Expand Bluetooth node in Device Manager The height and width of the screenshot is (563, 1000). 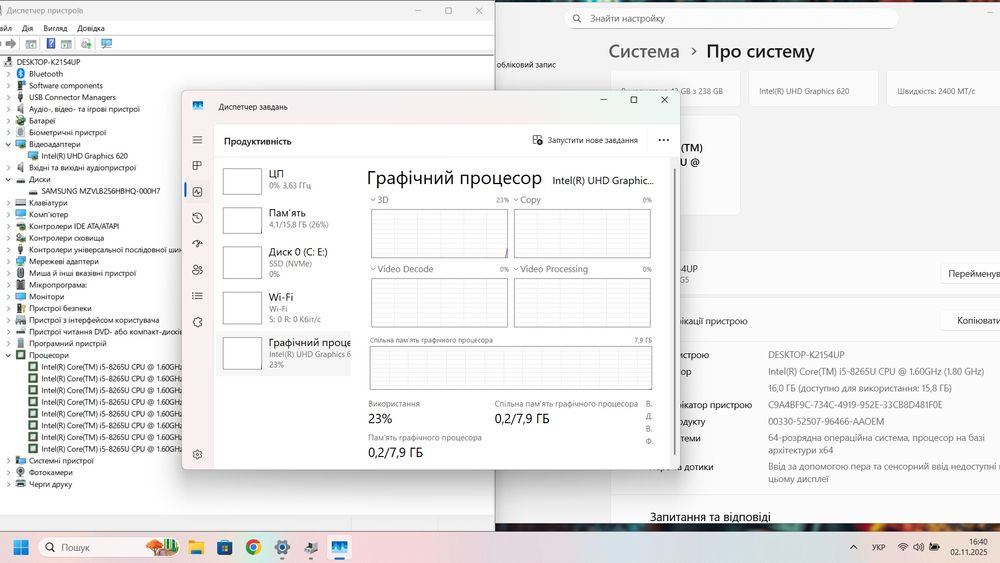pyautogui.click(x=8, y=74)
